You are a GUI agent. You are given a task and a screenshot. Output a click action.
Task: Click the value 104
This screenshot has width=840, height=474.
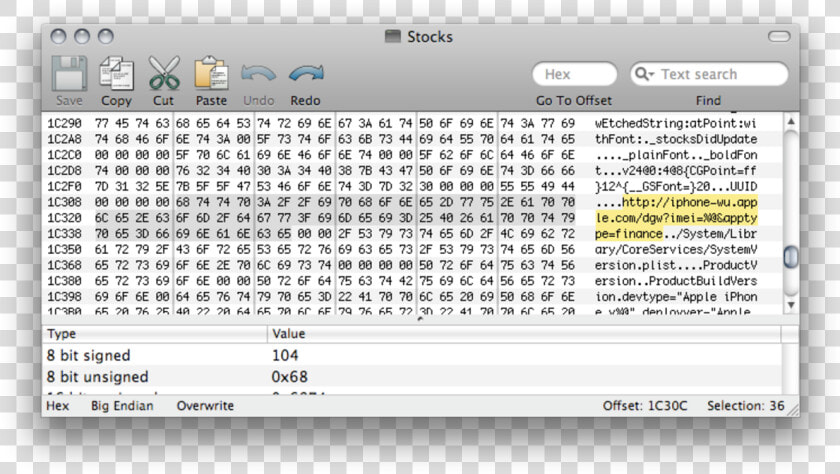pos(285,355)
